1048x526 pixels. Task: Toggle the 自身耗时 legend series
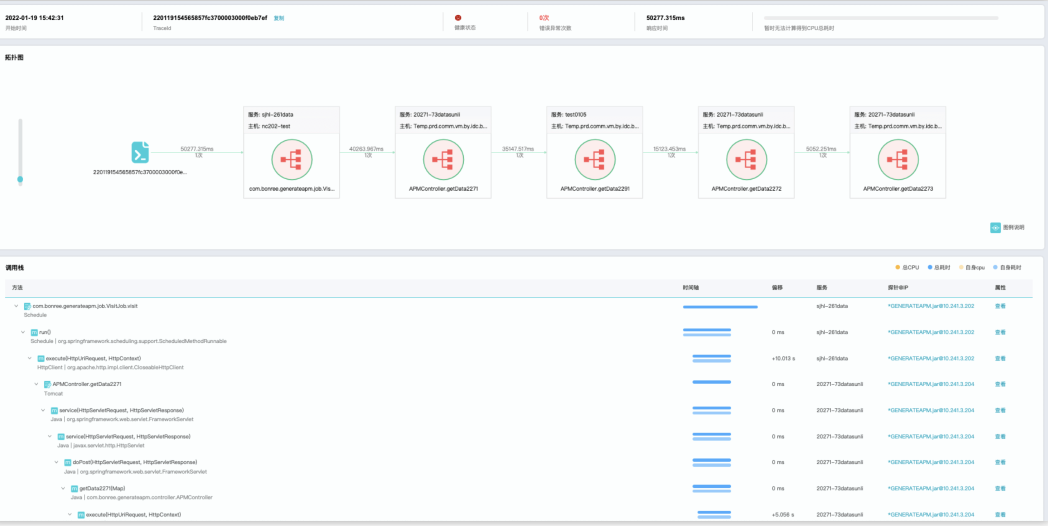(1006, 268)
